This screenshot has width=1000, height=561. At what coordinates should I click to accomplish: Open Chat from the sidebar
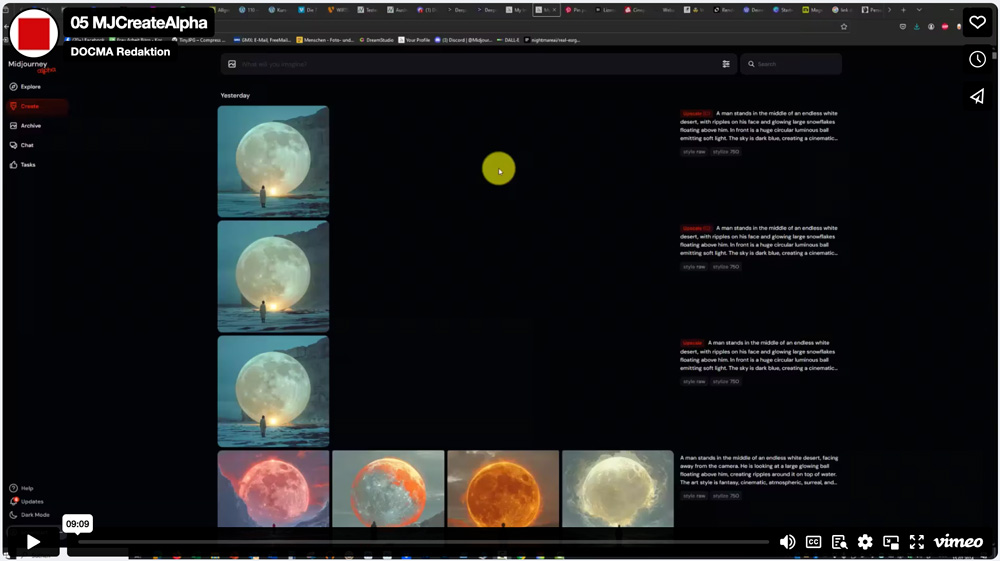click(27, 145)
